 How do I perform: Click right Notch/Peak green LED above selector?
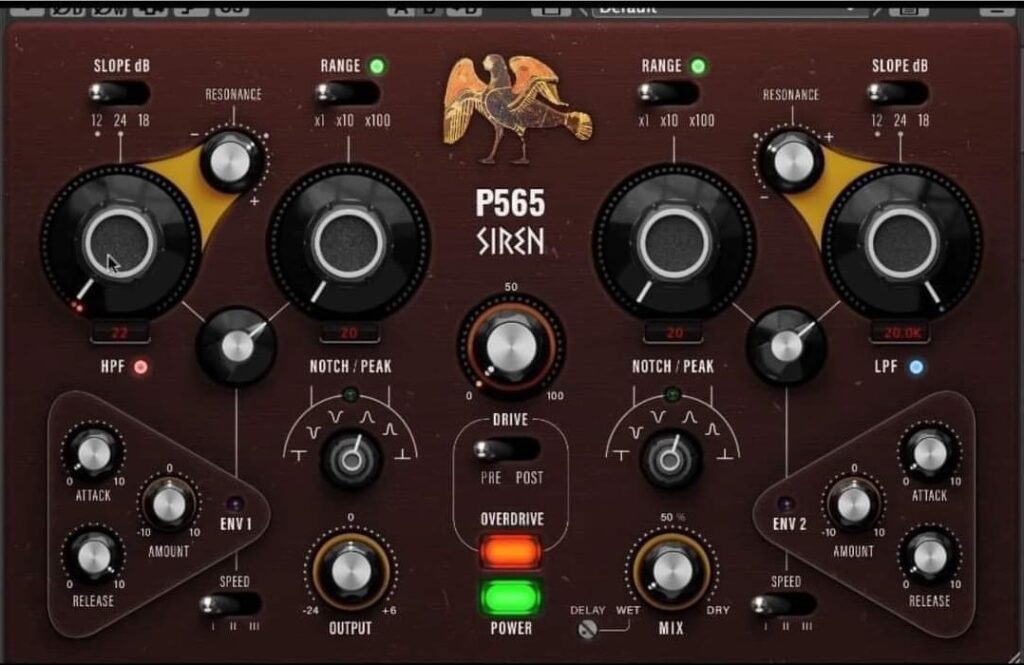[x=672, y=395]
